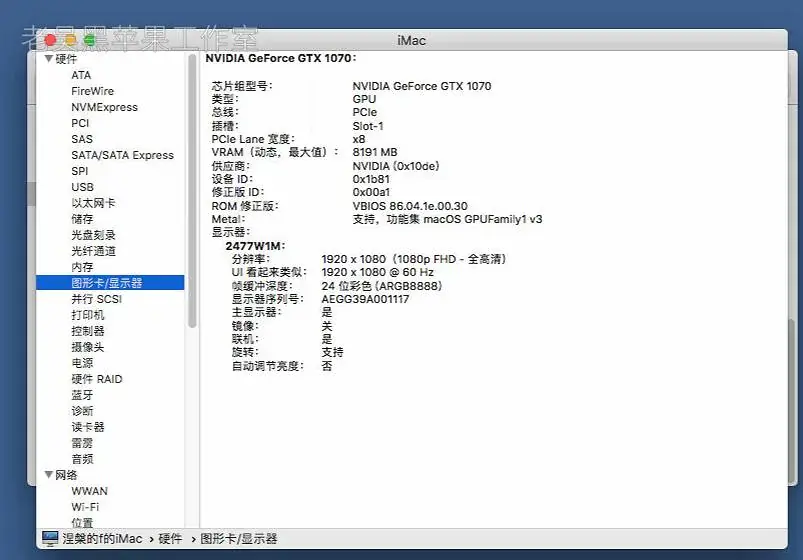Click the 2477W1M display heading
803x560 pixels.
(x=256, y=246)
